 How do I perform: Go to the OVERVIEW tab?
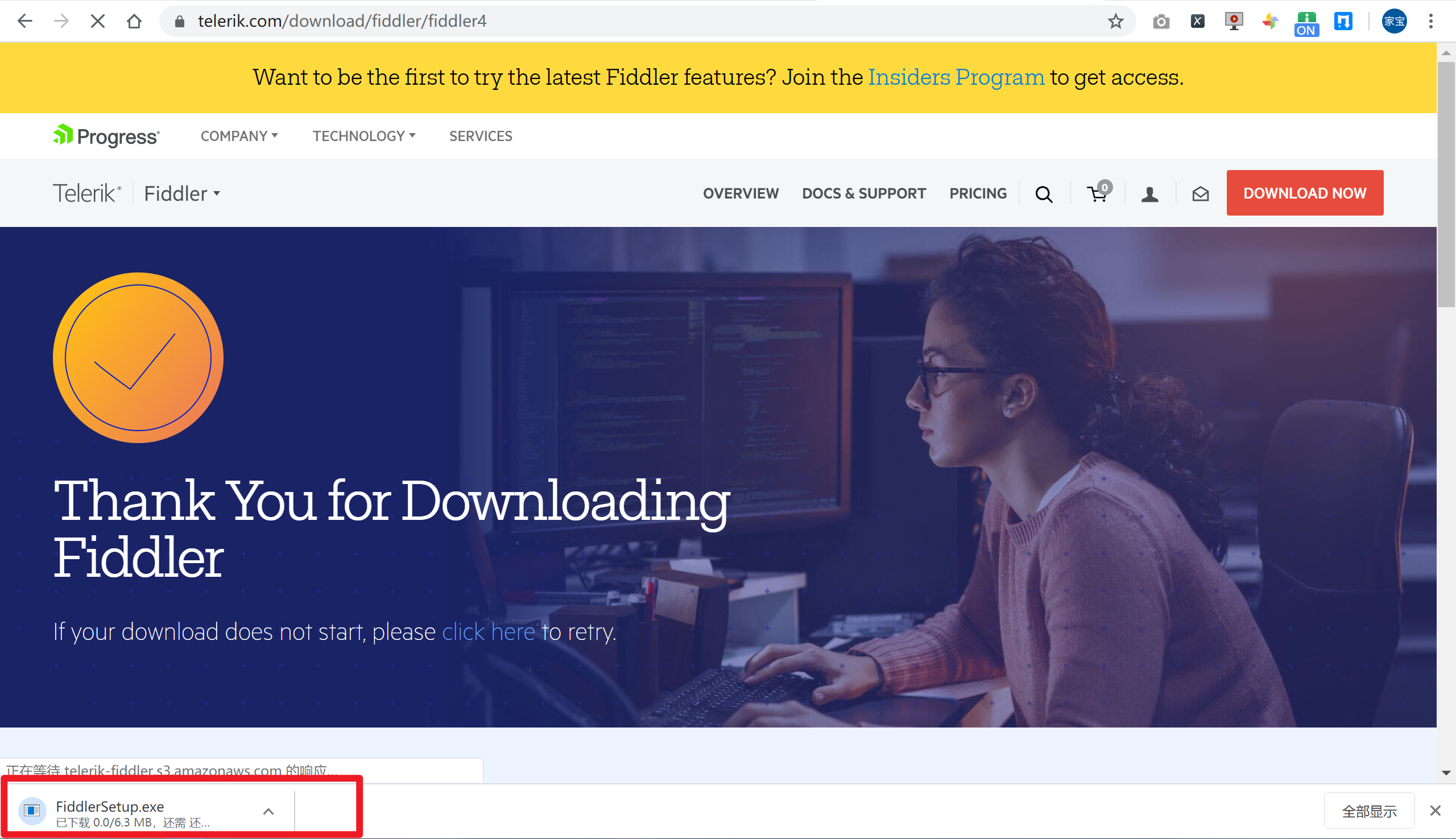pyautogui.click(x=741, y=193)
